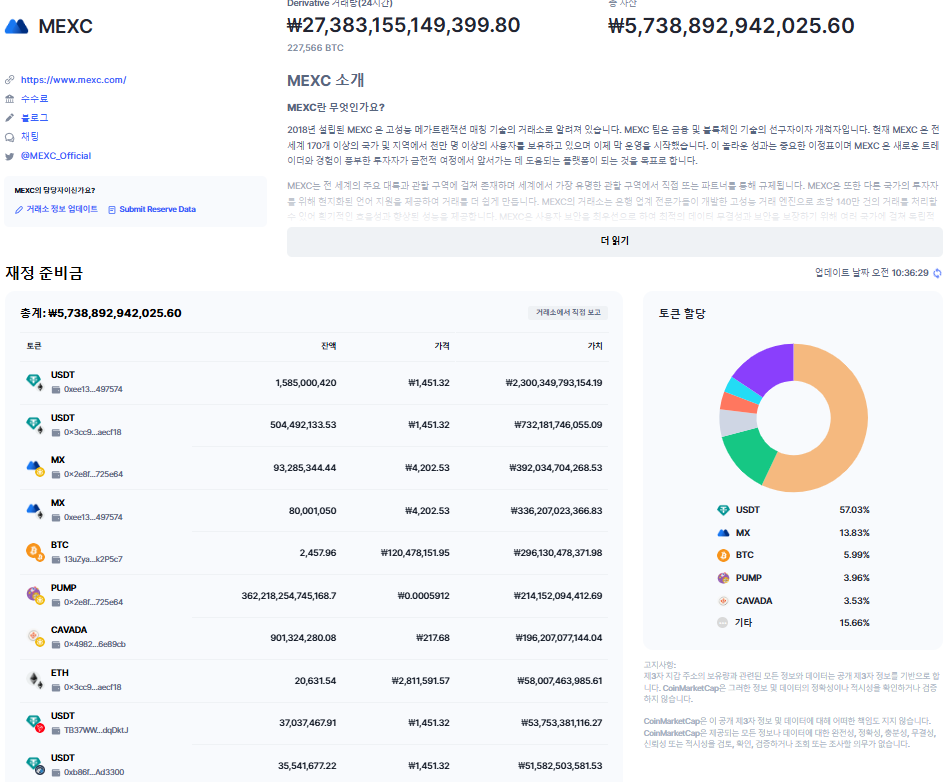Click the 거래소에서 직접 보고 badge
This screenshot has width=948, height=782.
click(568, 313)
